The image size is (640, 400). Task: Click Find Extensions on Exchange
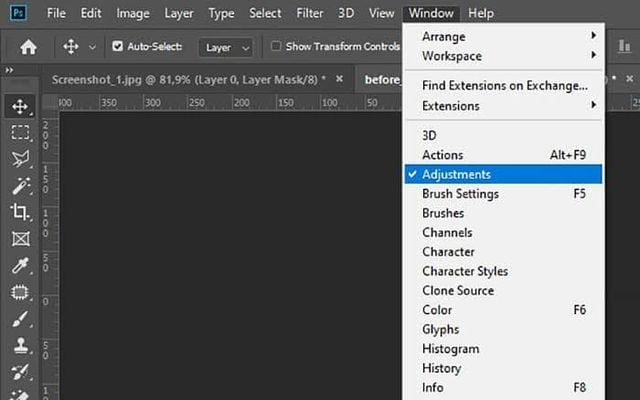click(503, 86)
